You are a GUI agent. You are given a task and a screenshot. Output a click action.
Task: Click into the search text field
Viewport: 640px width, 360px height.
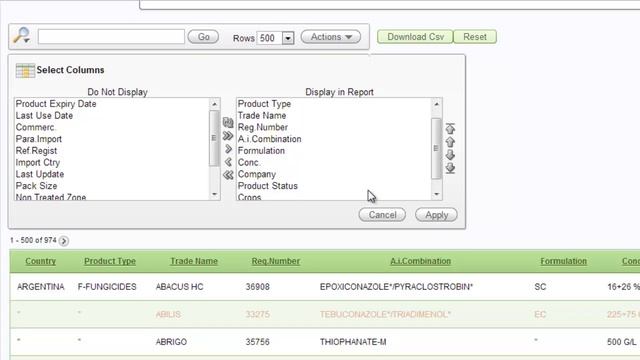click(111, 37)
